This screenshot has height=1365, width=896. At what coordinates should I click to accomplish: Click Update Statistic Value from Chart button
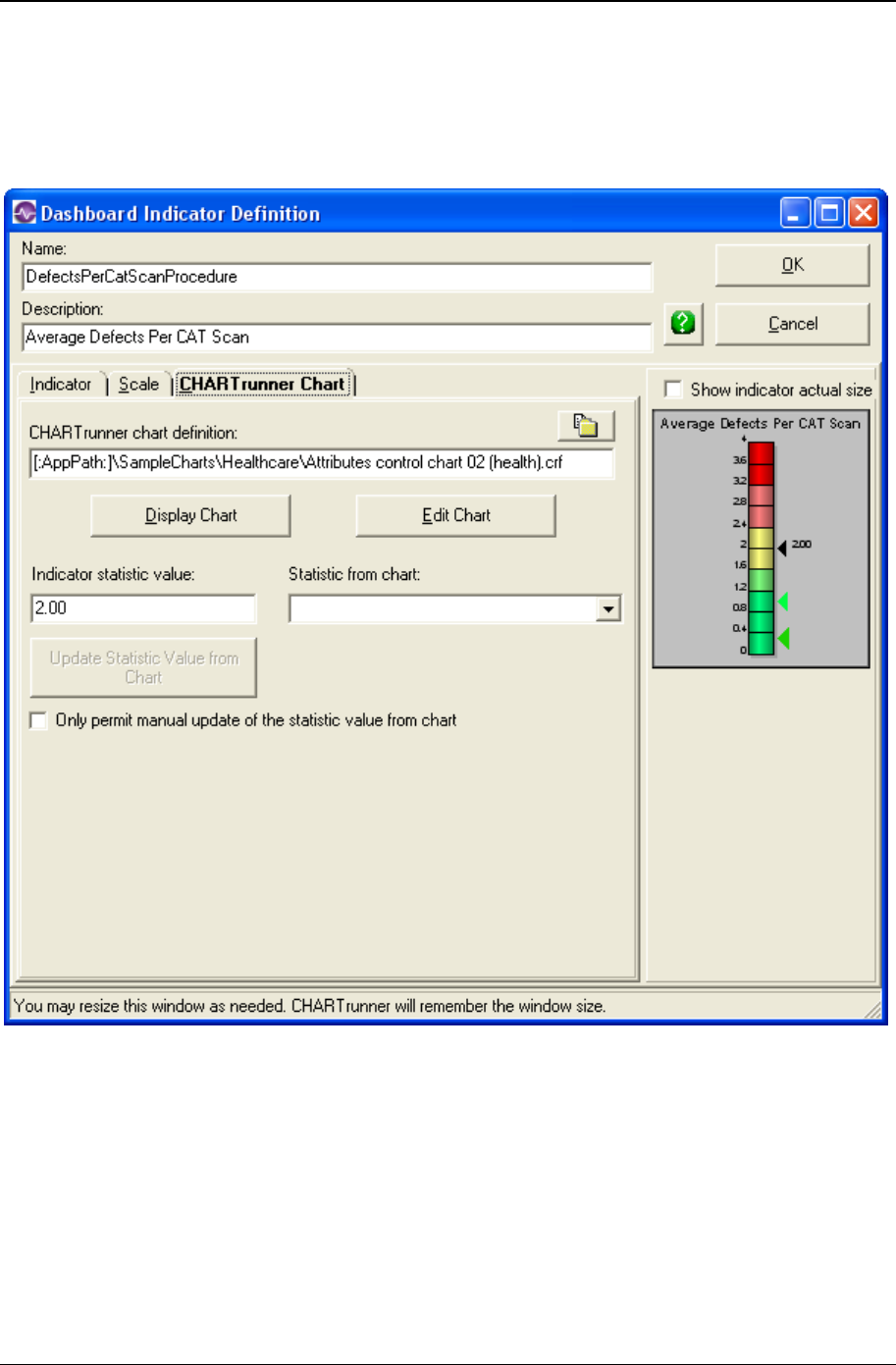tap(143, 667)
